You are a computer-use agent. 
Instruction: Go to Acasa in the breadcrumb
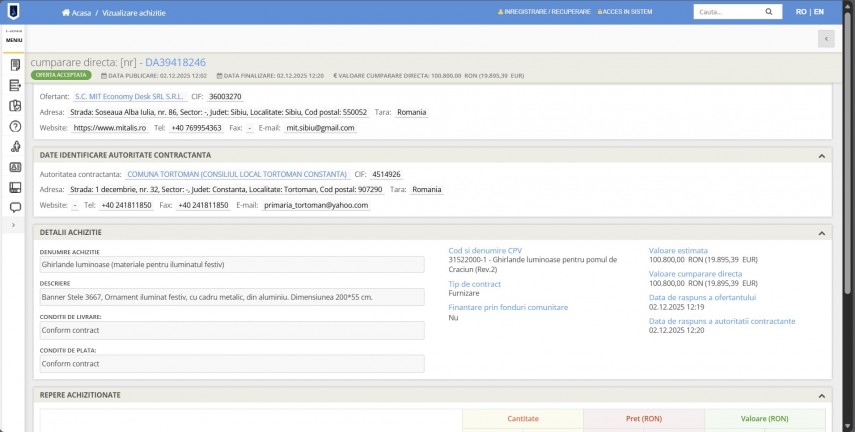pyautogui.click(x=80, y=12)
